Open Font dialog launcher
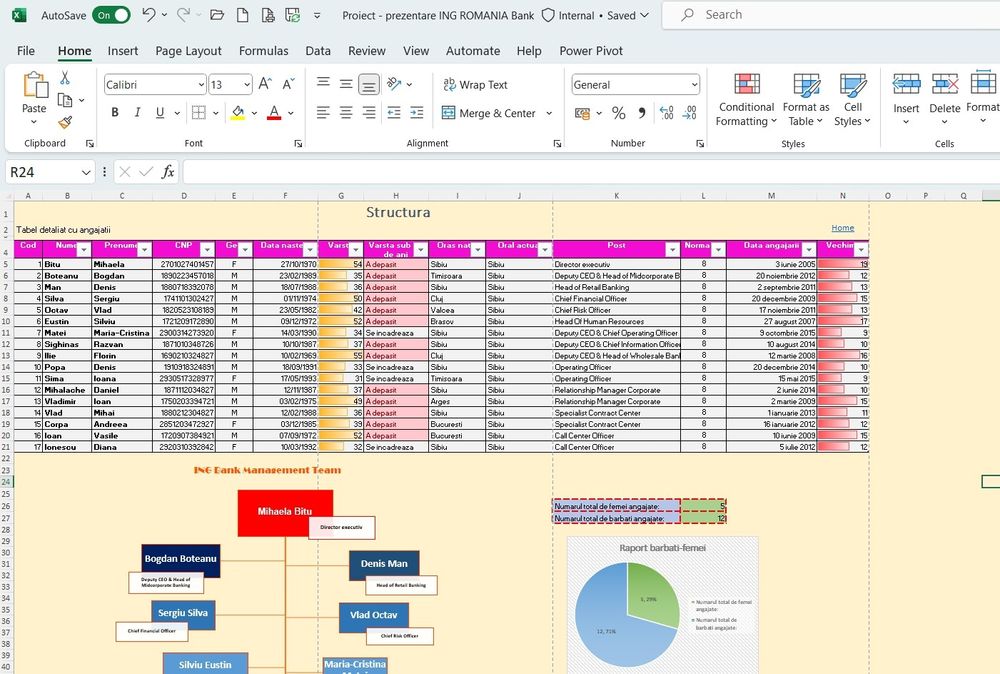Viewport: 1000px width, 674px height. [x=298, y=143]
